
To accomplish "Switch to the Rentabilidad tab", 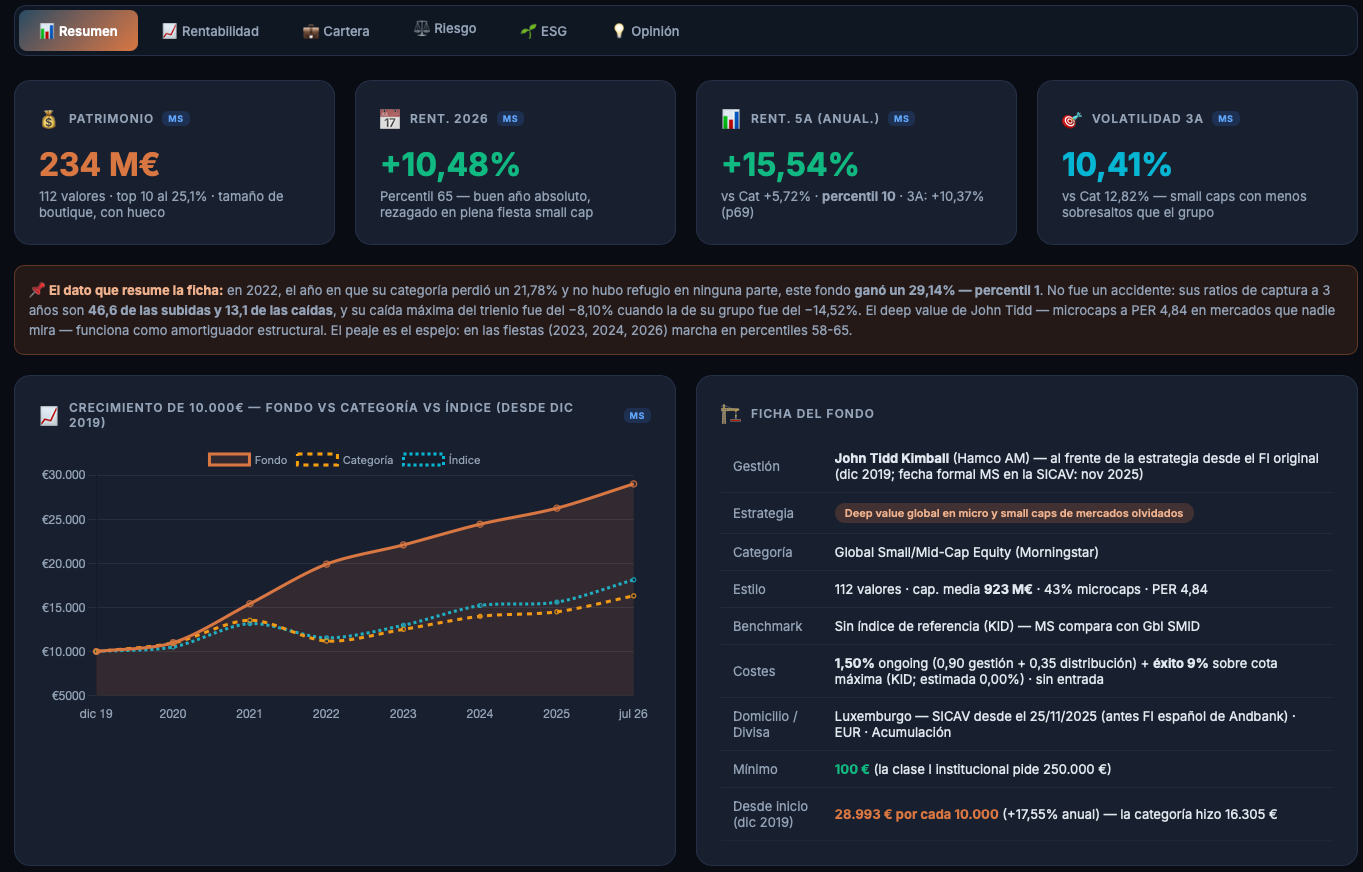I will pos(210,31).
